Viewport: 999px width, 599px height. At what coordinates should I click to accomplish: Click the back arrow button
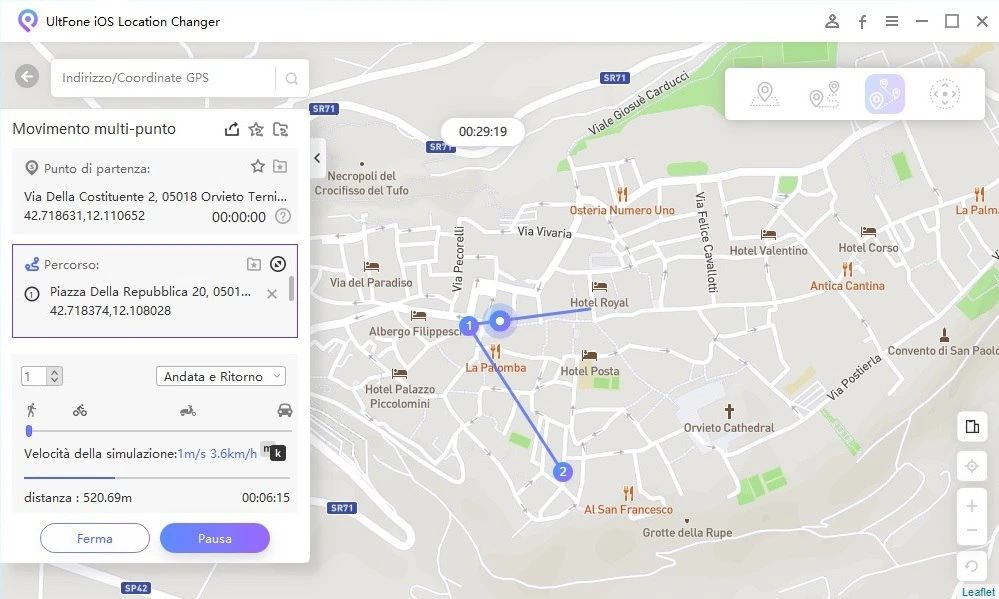(x=27, y=77)
